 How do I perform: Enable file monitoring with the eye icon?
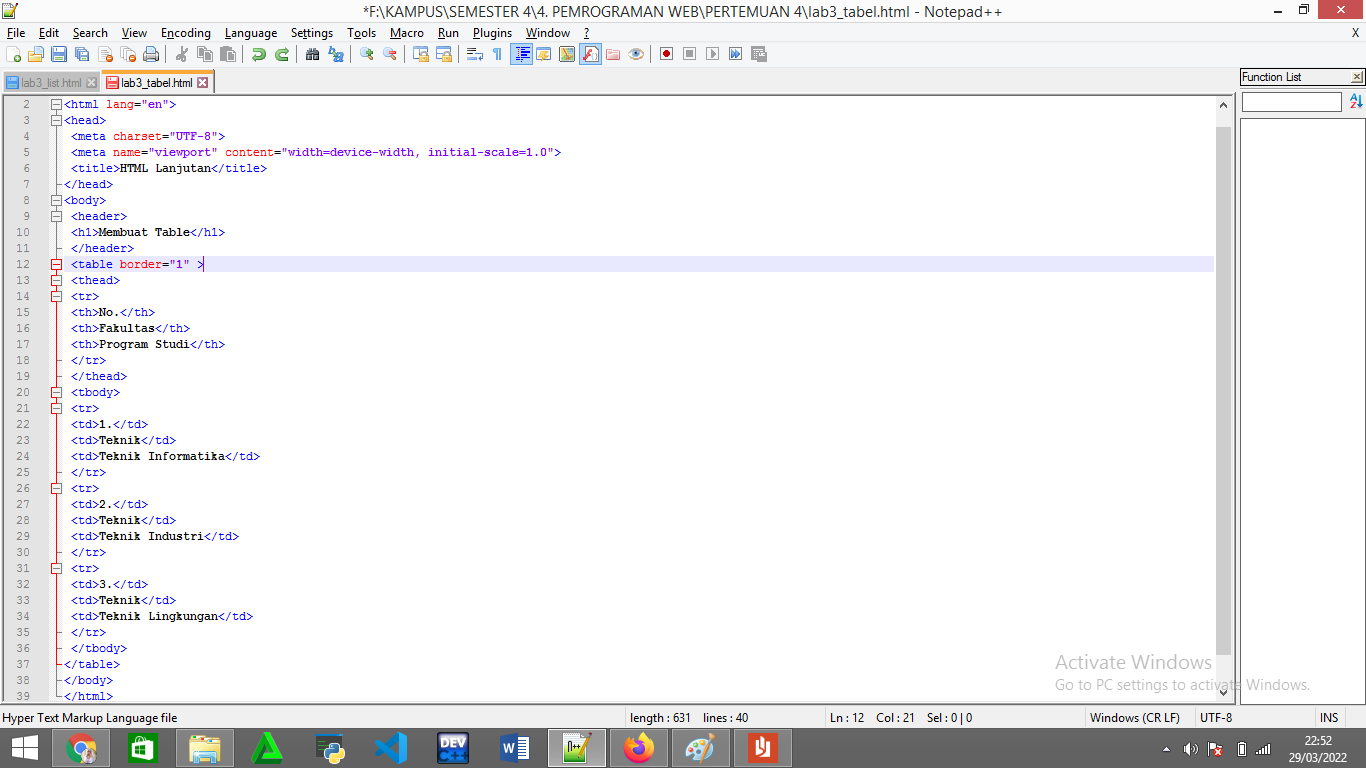click(634, 54)
